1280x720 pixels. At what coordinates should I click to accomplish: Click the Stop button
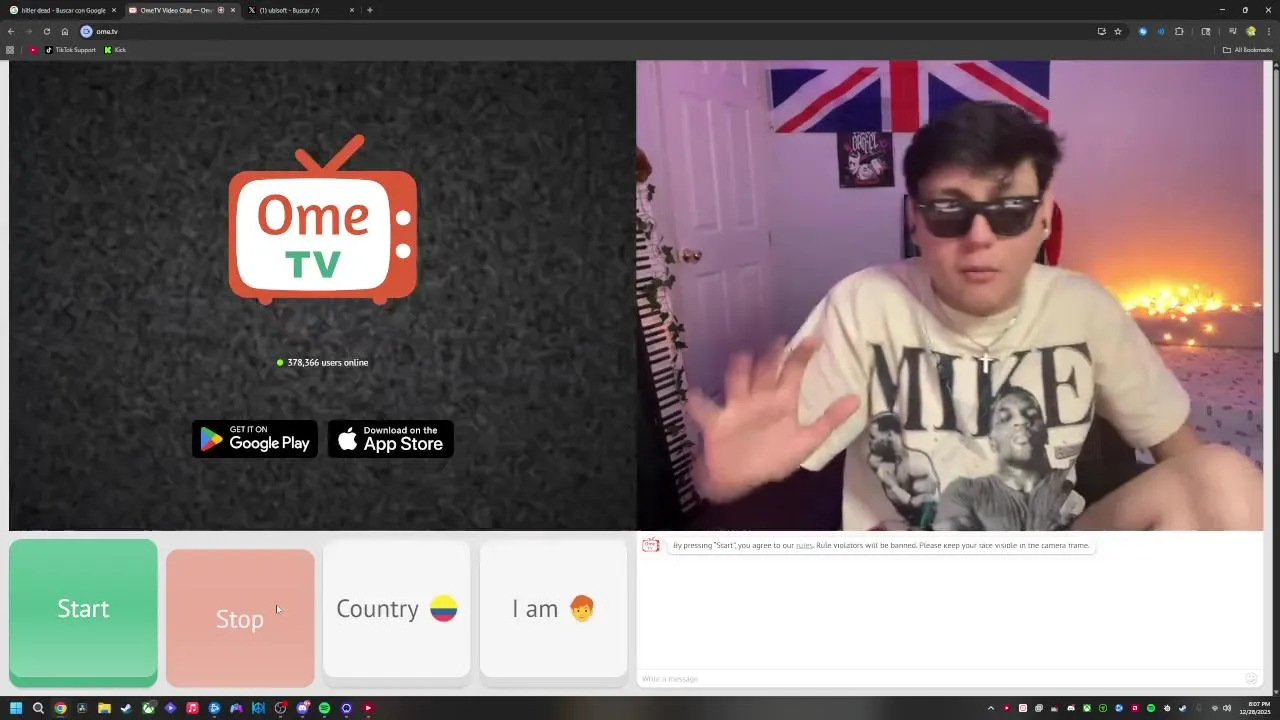240,618
